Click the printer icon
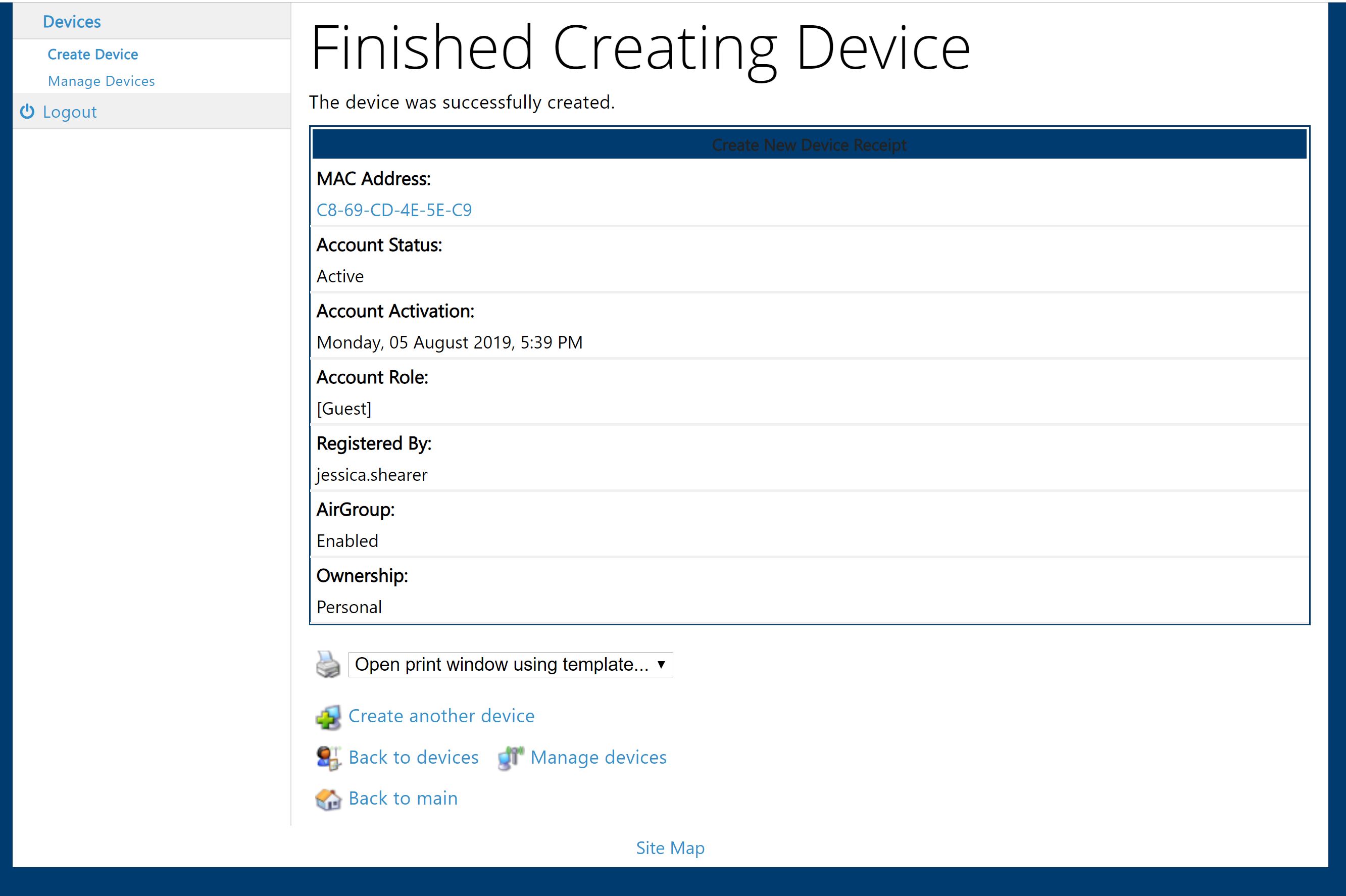1346x896 pixels. (x=328, y=664)
